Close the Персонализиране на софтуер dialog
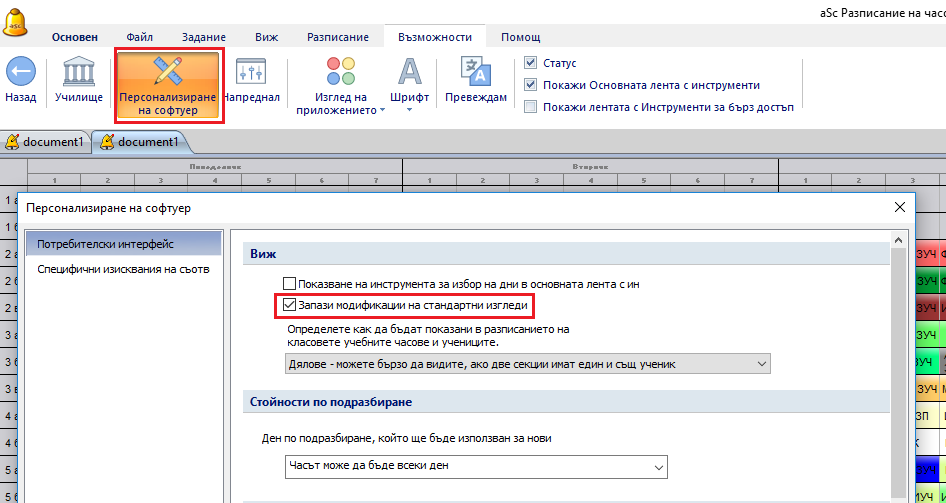This screenshot has width=946, height=503. [898, 207]
